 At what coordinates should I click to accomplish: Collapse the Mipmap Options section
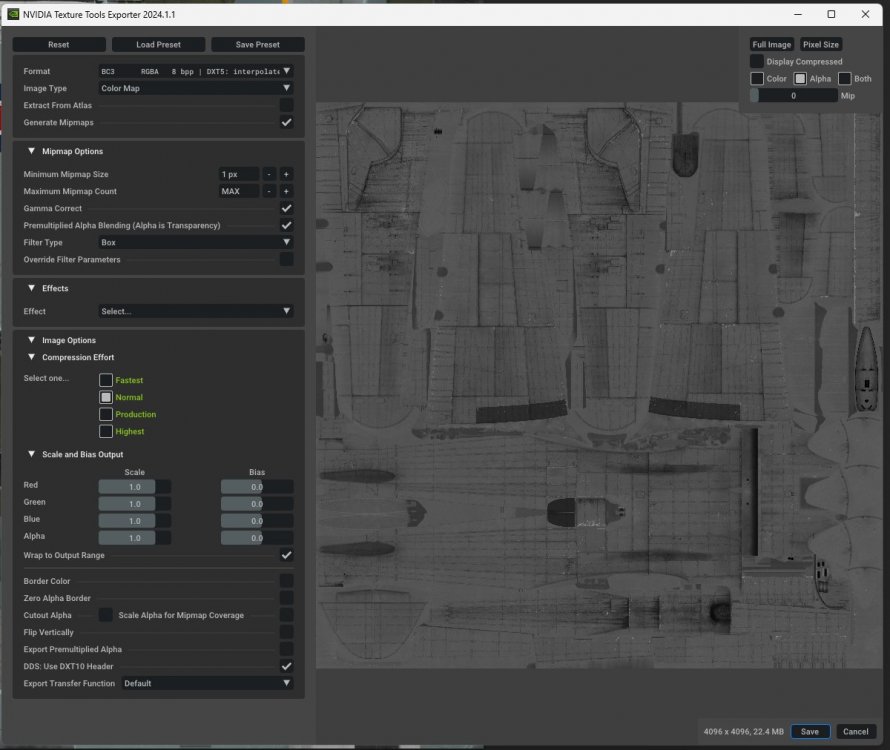click(31, 151)
